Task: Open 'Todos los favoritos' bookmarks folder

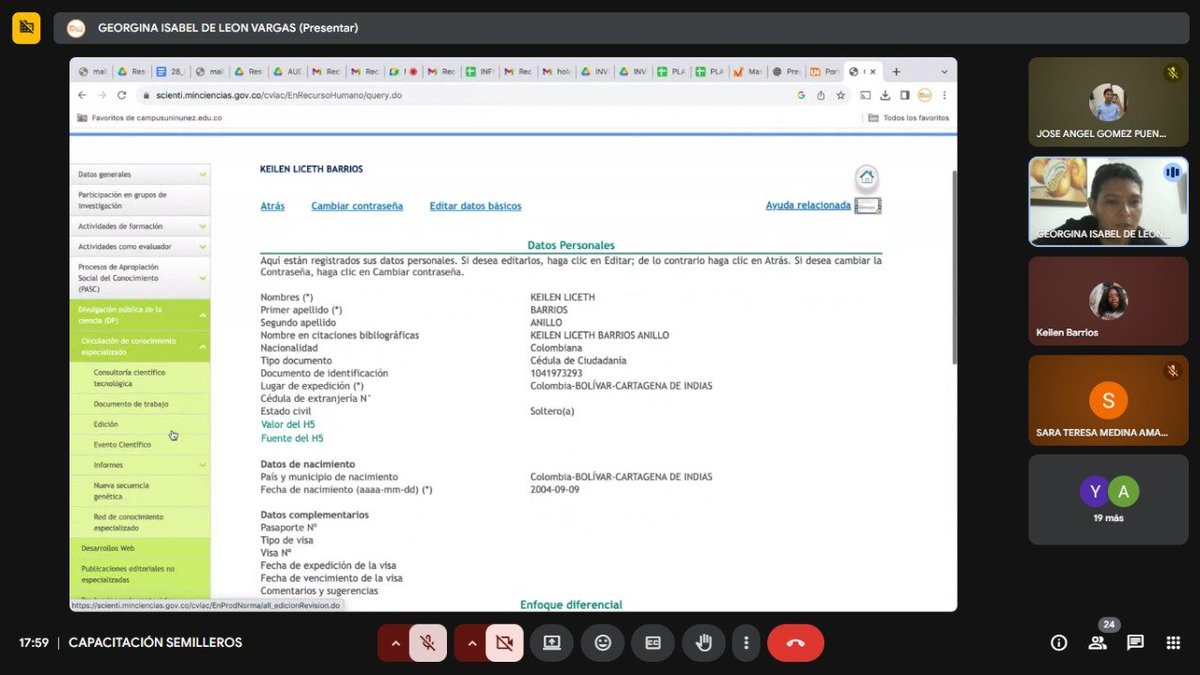Action: tap(908, 118)
